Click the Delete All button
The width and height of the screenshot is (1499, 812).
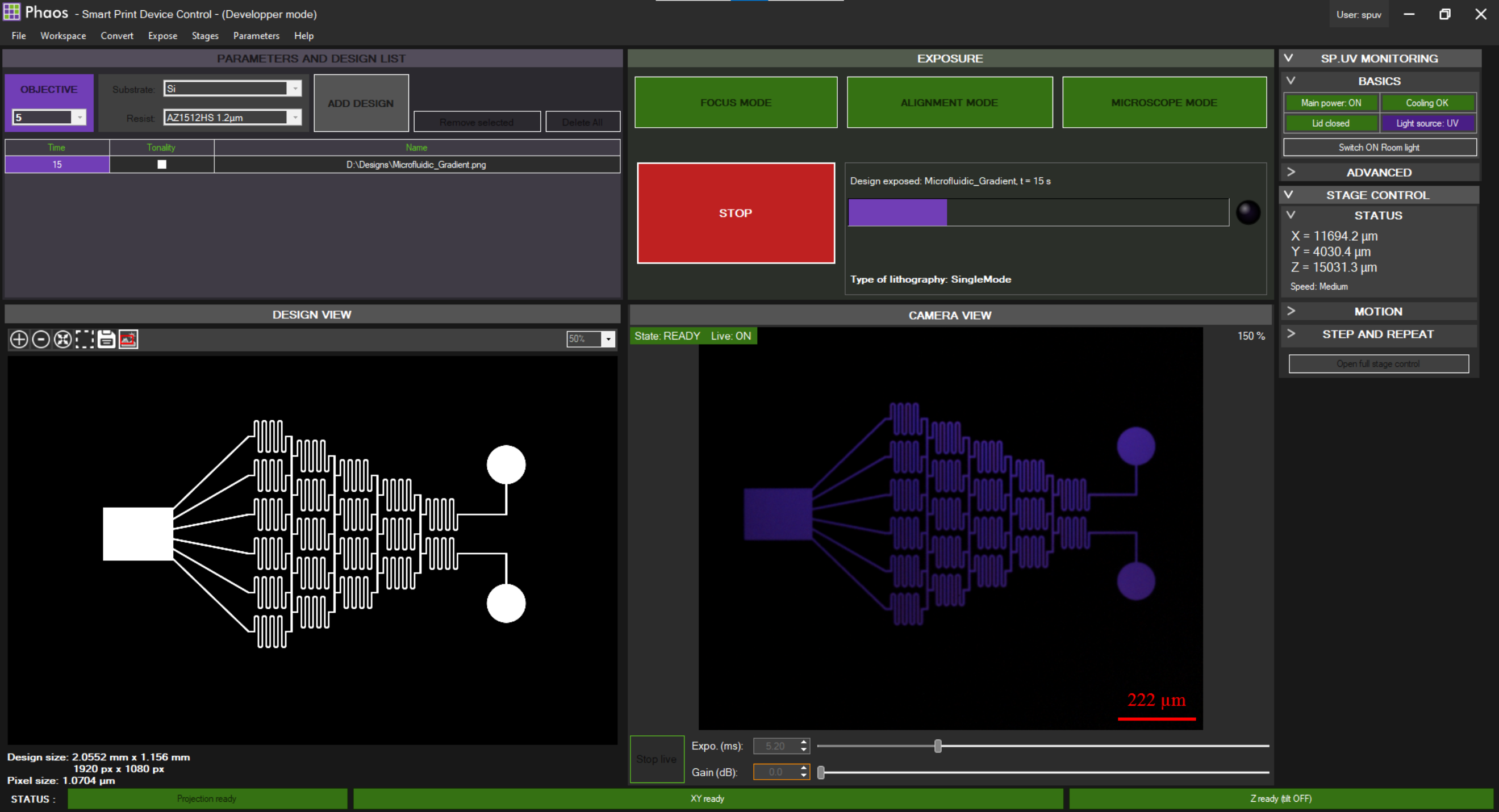pos(582,122)
